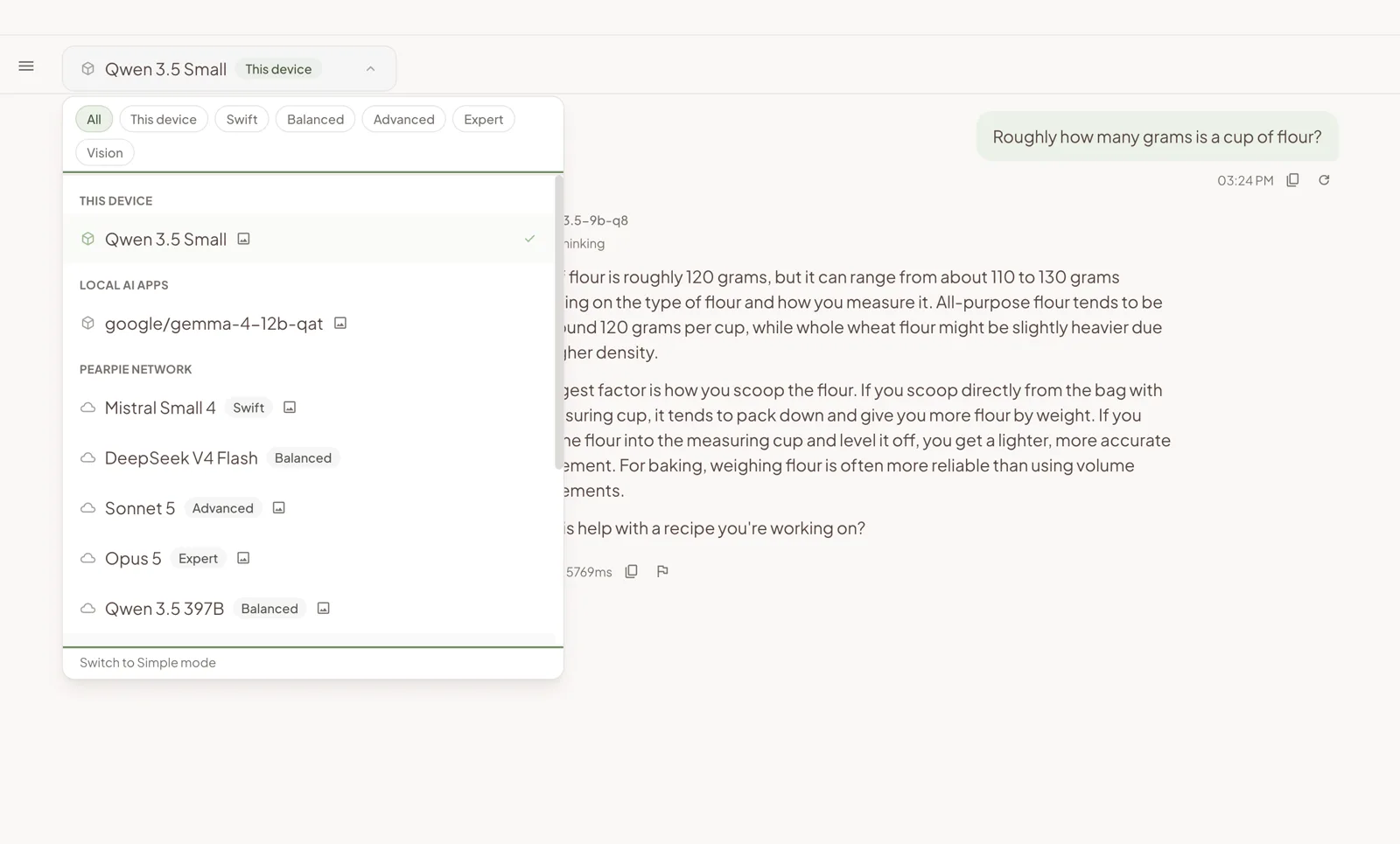Viewport: 1400px width, 844px height.
Task: Open the hamburger sidebar menu
Action: 26,66
